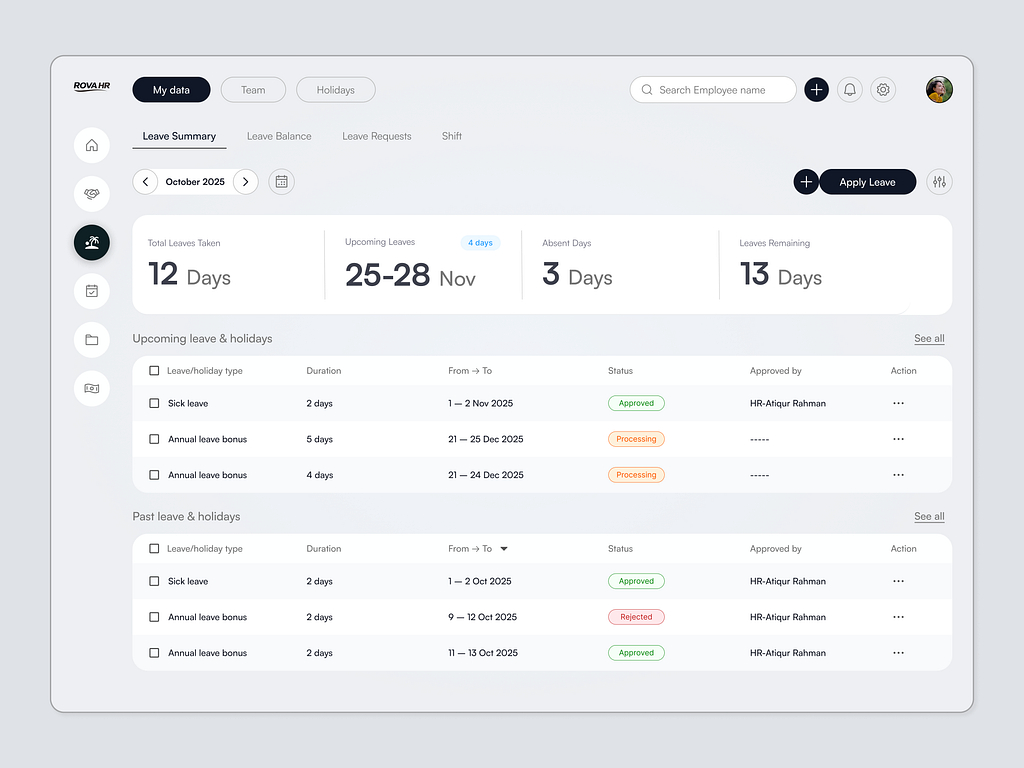Open the payroll money sidebar icon
The width and height of the screenshot is (1024, 768).
(x=91, y=389)
